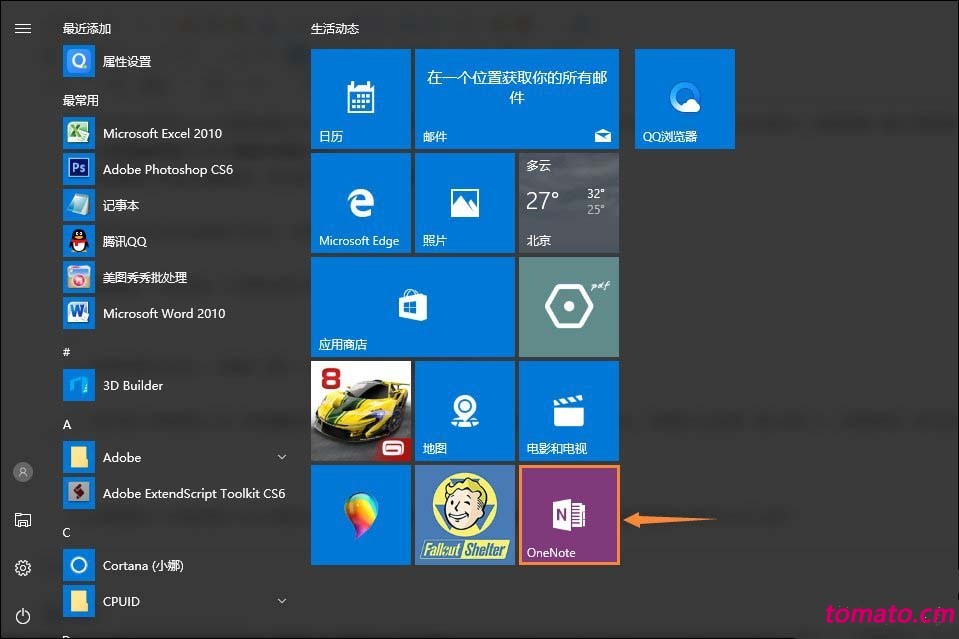The height and width of the screenshot is (639, 959).
Task: Click the 生活动态 group title
Action: (335, 29)
